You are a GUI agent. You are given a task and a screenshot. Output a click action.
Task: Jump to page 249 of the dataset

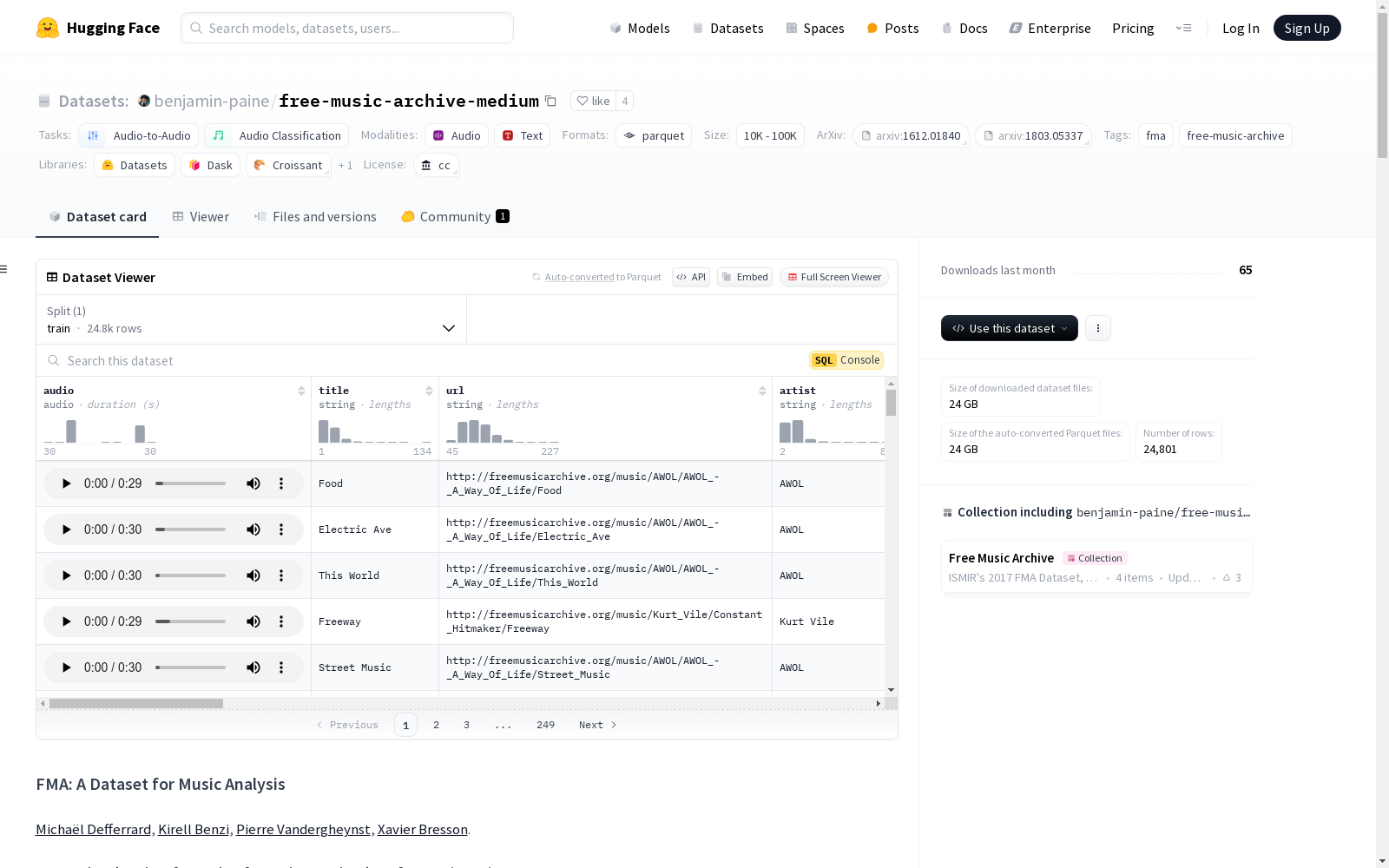click(545, 725)
